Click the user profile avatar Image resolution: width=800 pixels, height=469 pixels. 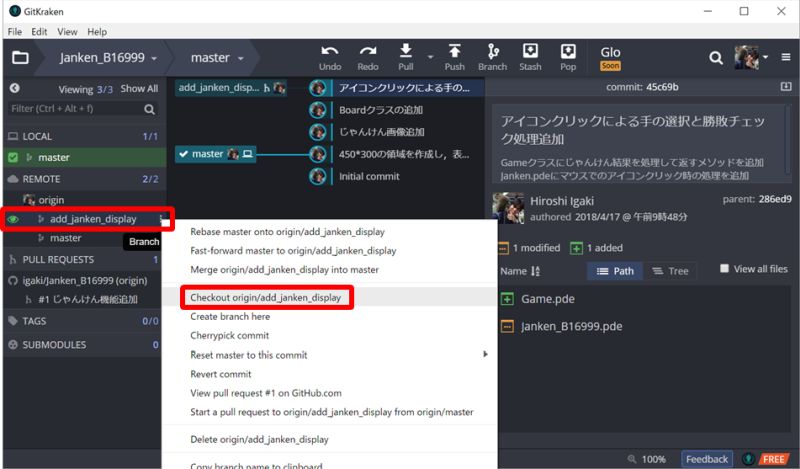(746, 57)
